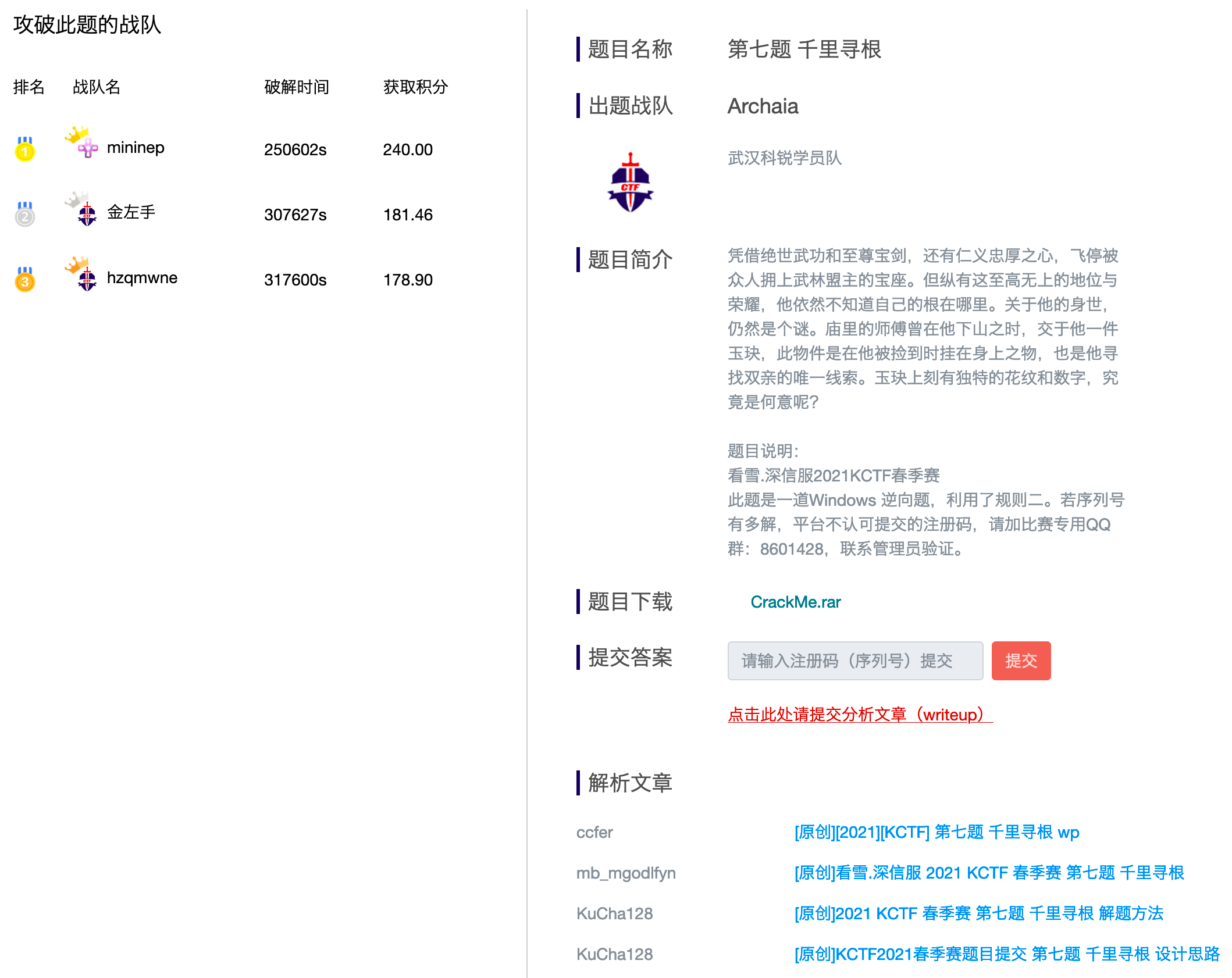Open ccfer's 千里寻根 wp article
Image resolution: width=1232 pixels, height=978 pixels.
(x=936, y=832)
